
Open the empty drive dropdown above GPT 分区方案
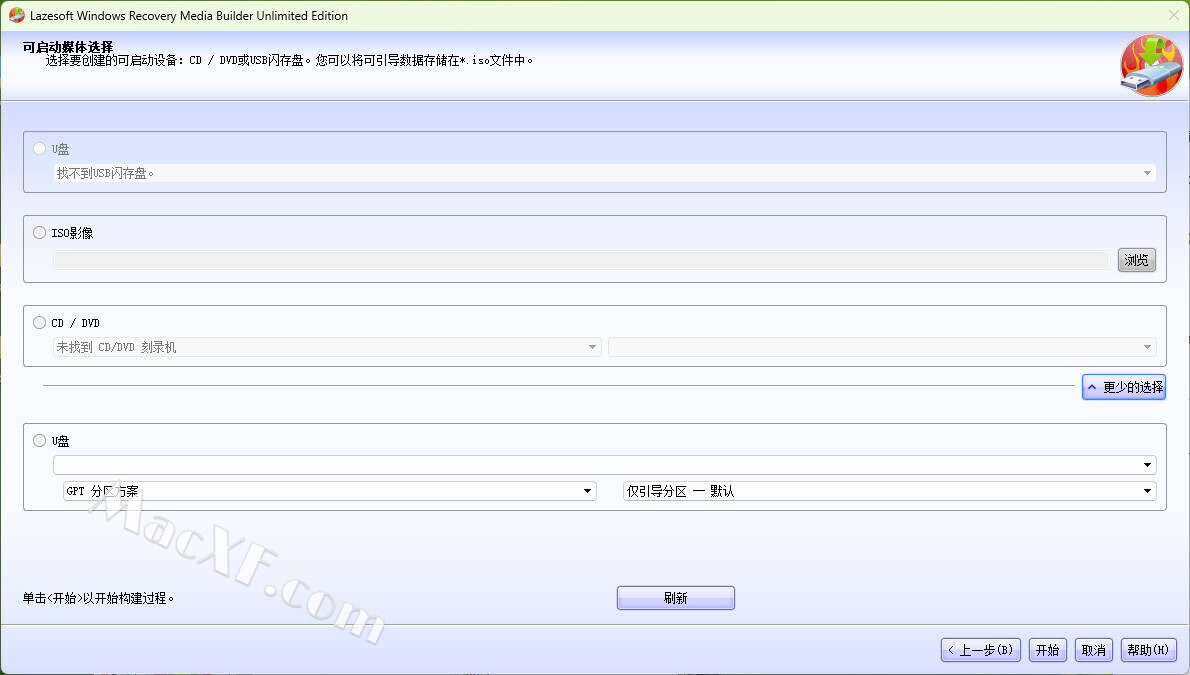605,465
